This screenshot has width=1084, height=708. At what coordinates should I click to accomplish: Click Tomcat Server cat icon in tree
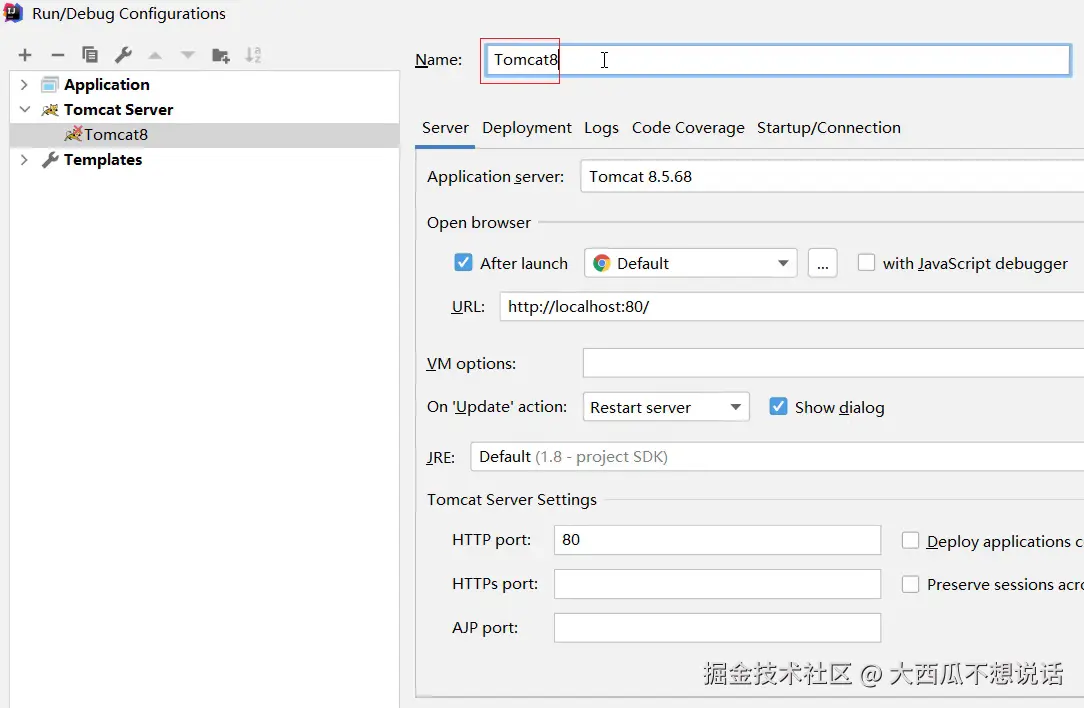pos(50,110)
